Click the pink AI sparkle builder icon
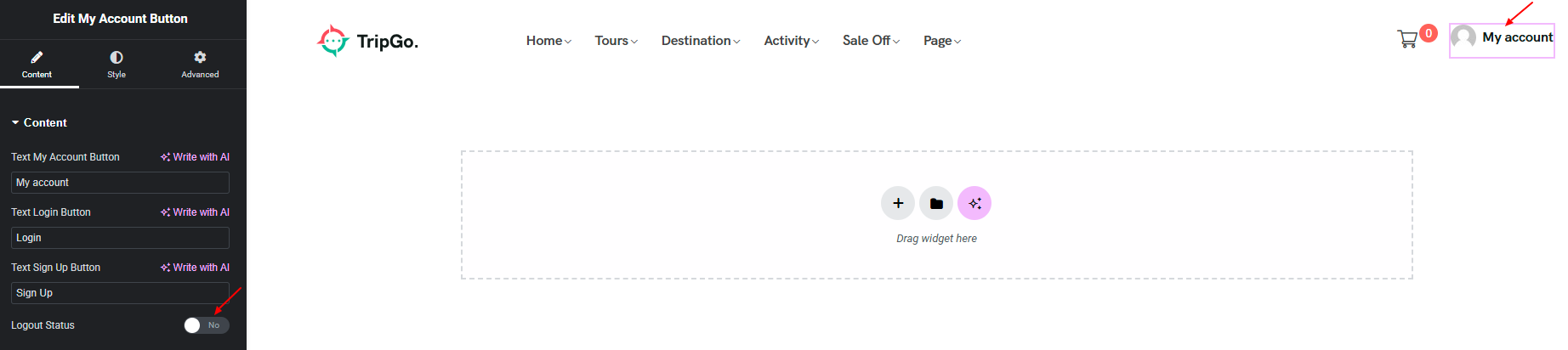This screenshot has width=1568, height=350. click(x=974, y=203)
